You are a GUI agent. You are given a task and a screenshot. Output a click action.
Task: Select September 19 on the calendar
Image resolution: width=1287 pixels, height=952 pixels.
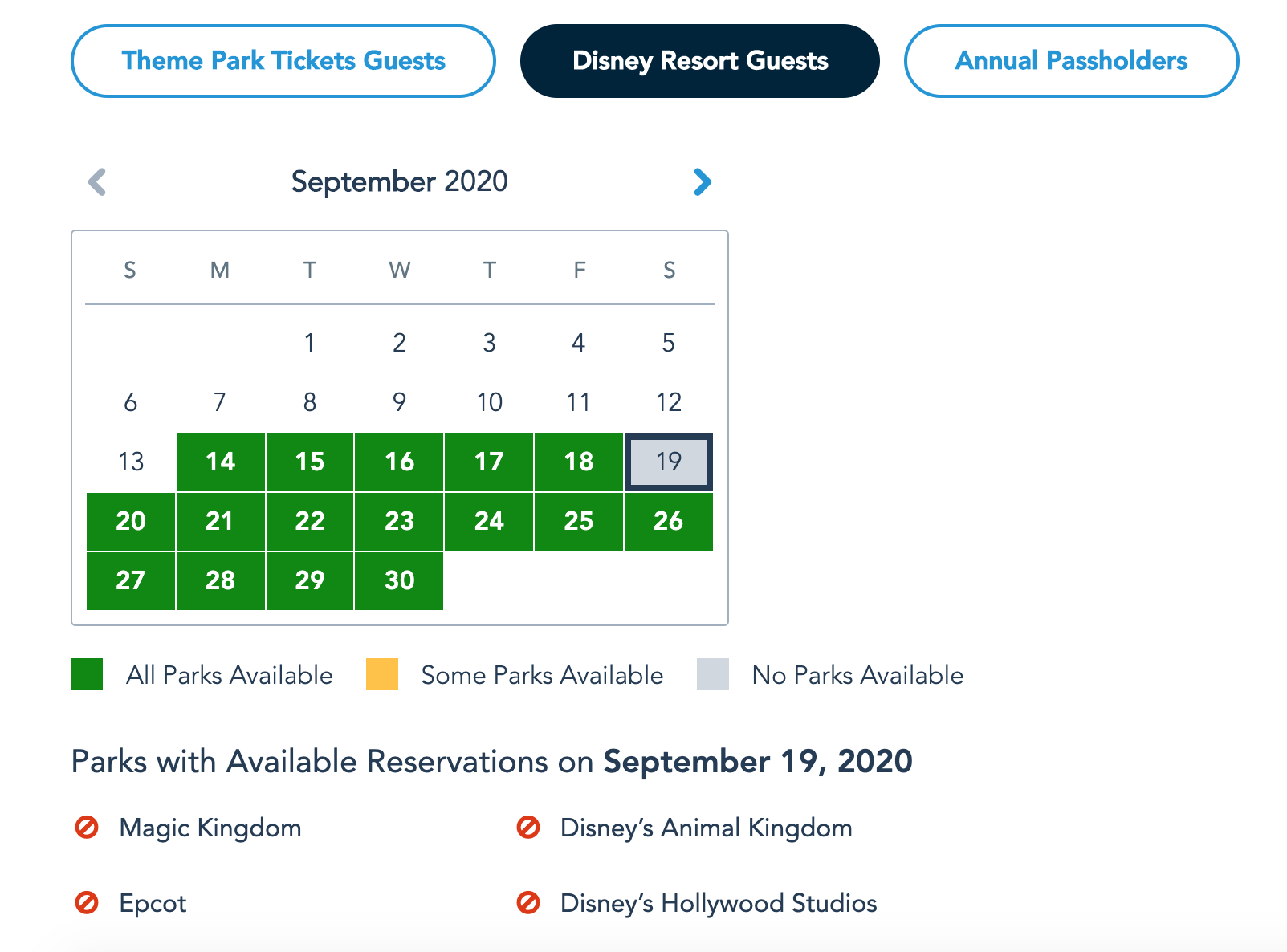pos(669,462)
